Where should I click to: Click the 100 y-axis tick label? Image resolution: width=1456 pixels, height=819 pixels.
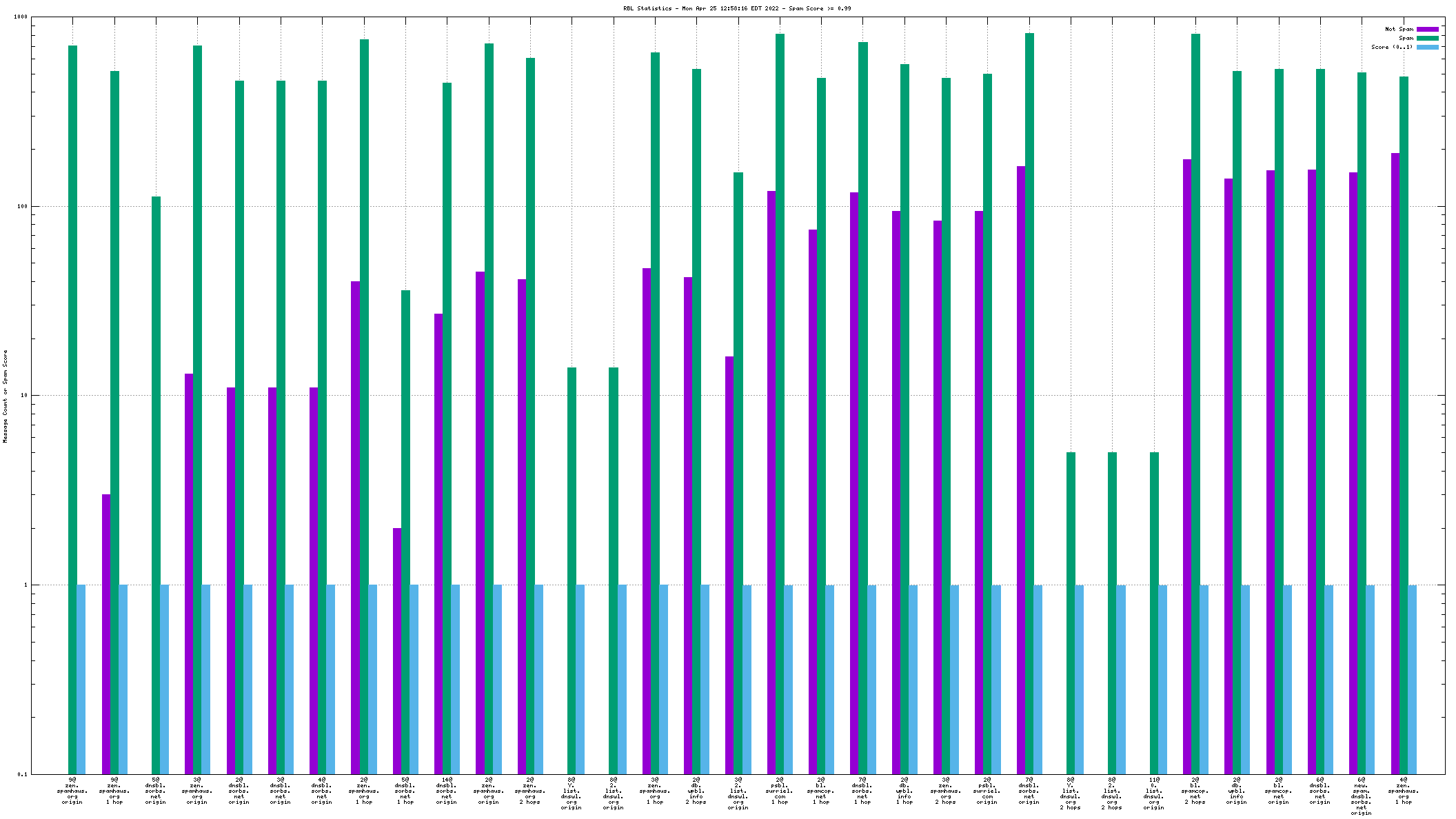tap(21, 206)
